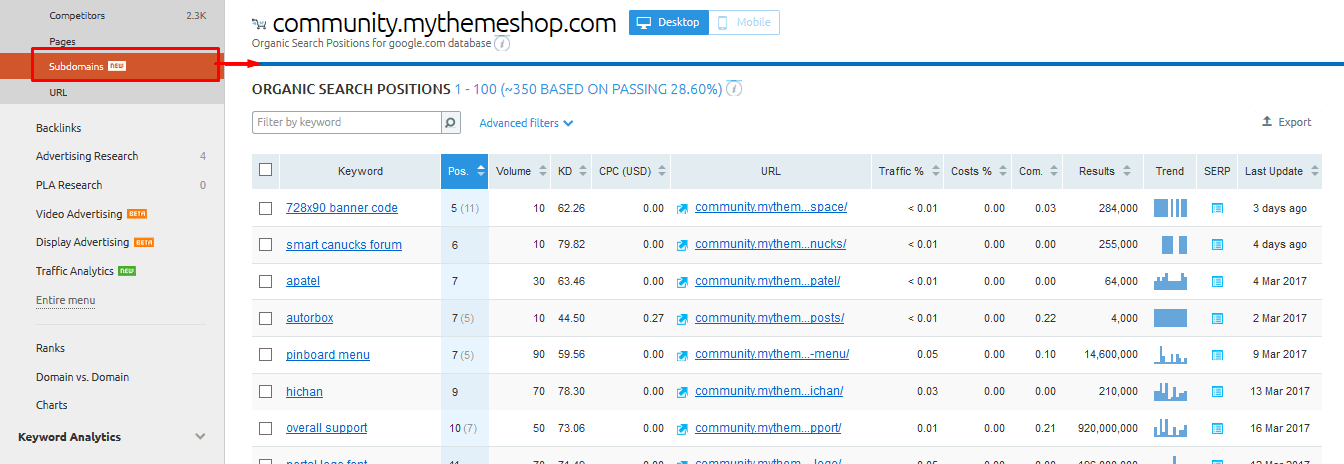
Task: Sort table by Traffic % column
Action: pyautogui.click(x=908, y=171)
